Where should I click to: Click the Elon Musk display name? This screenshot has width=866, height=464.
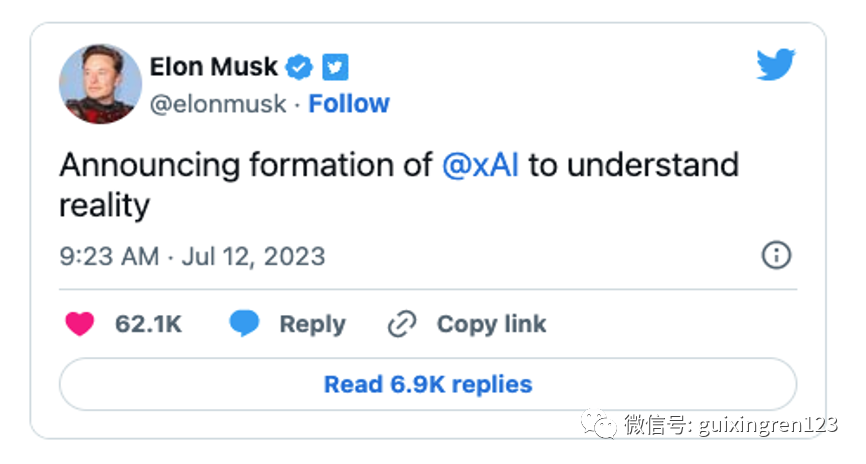tap(213, 67)
